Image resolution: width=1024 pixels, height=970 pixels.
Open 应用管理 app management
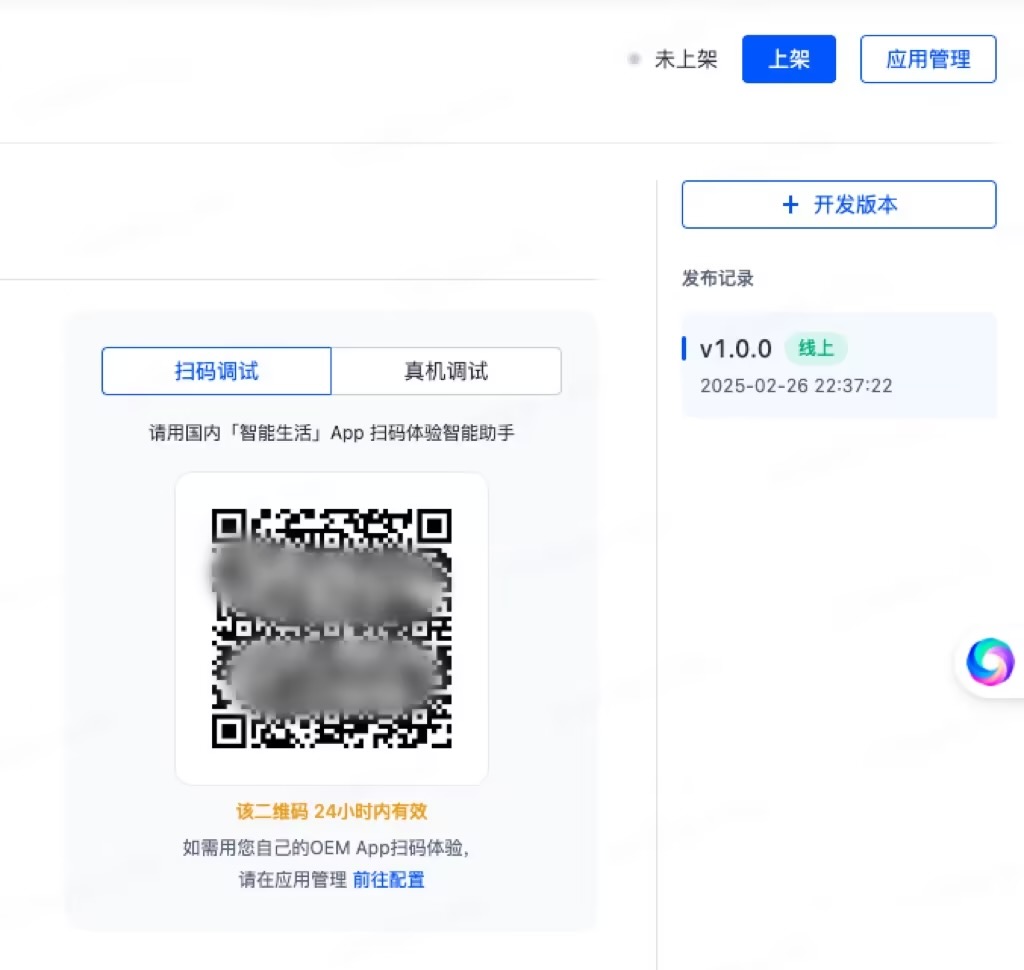pos(927,59)
